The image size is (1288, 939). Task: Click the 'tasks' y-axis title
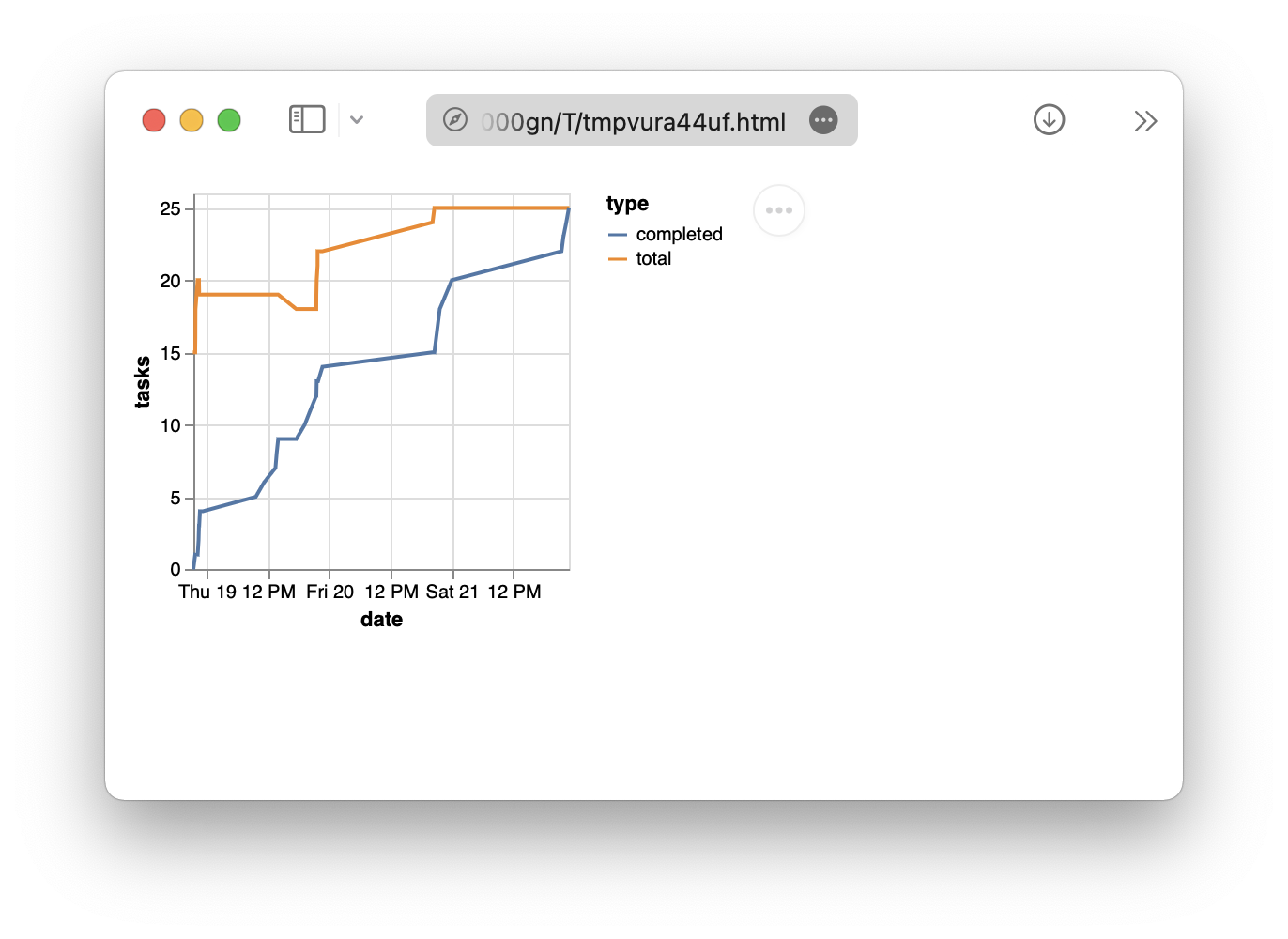(x=143, y=382)
